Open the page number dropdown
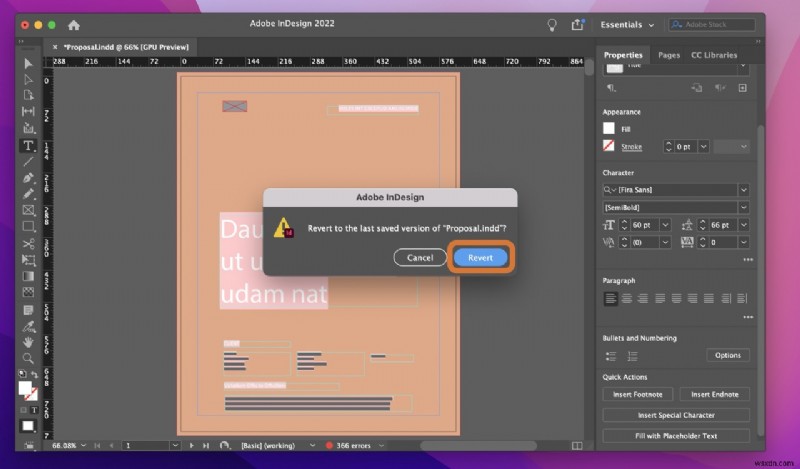This screenshot has height=469, width=800. pos(175,446)
